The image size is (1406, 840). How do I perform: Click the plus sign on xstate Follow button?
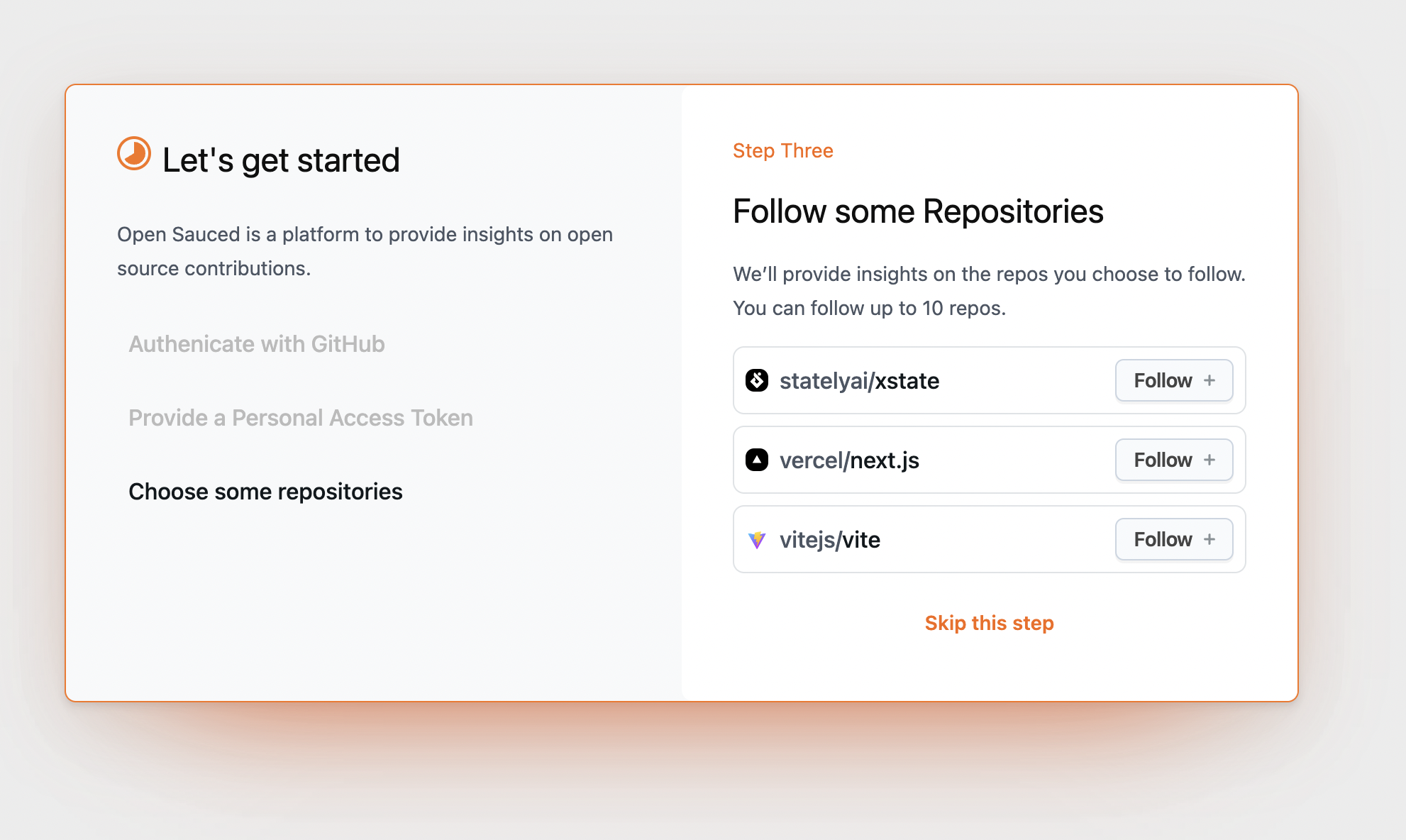pos(1210,380)
